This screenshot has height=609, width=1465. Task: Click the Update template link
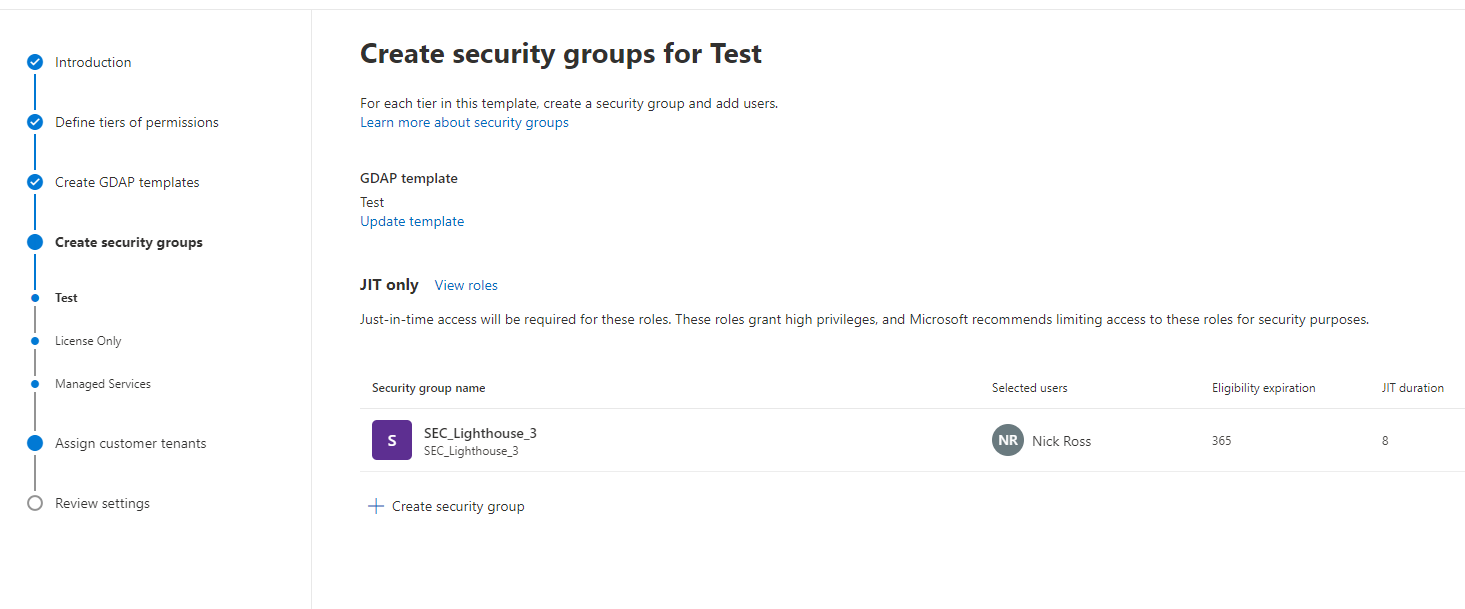tap(412, 221)
